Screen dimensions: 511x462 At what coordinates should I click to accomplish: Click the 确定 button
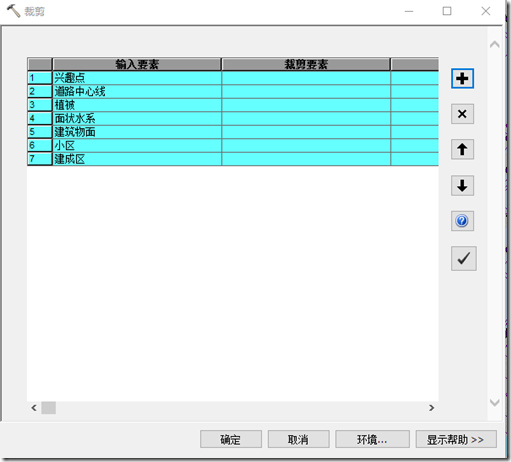(231, 439)
